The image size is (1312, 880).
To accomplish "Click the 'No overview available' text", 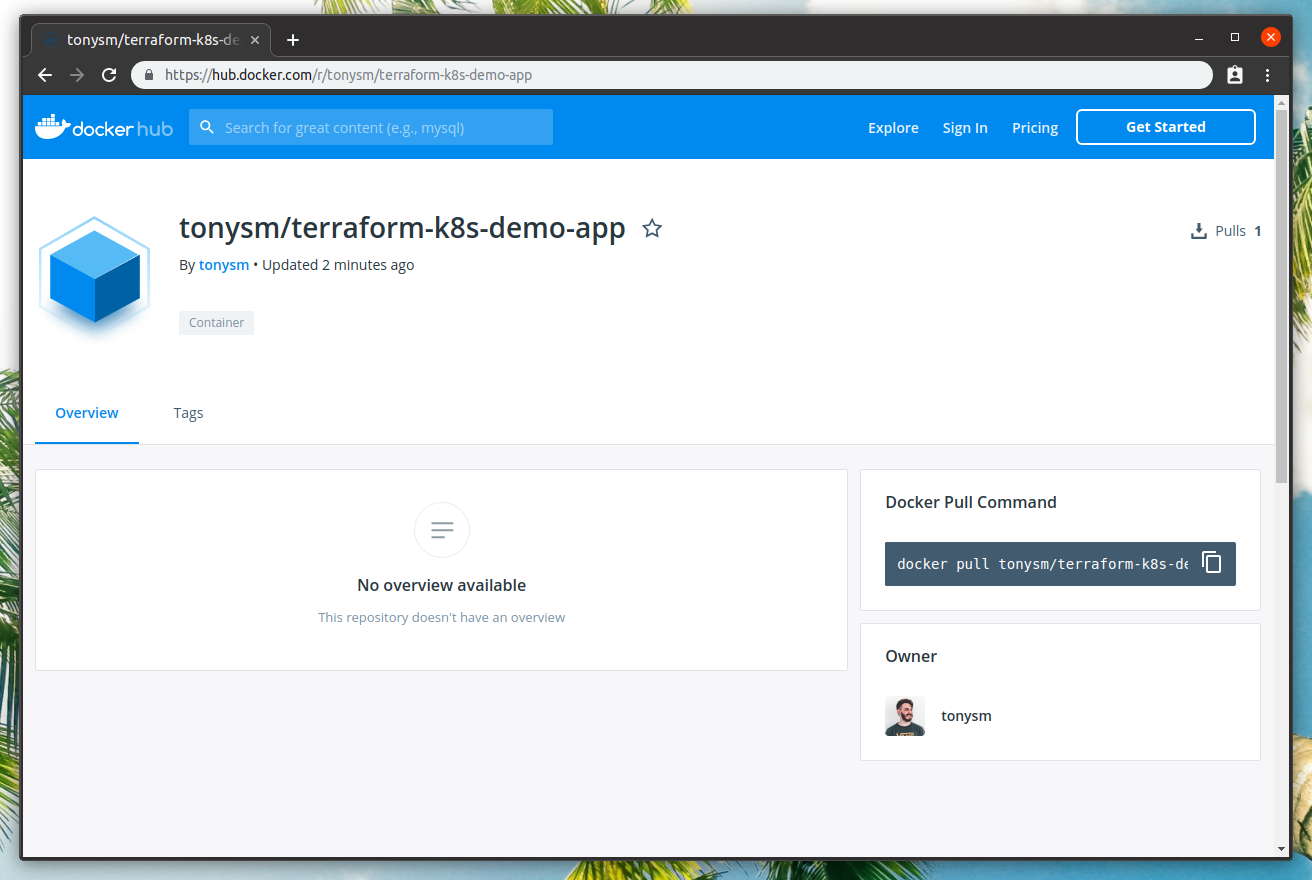I will tap(441, 585).
